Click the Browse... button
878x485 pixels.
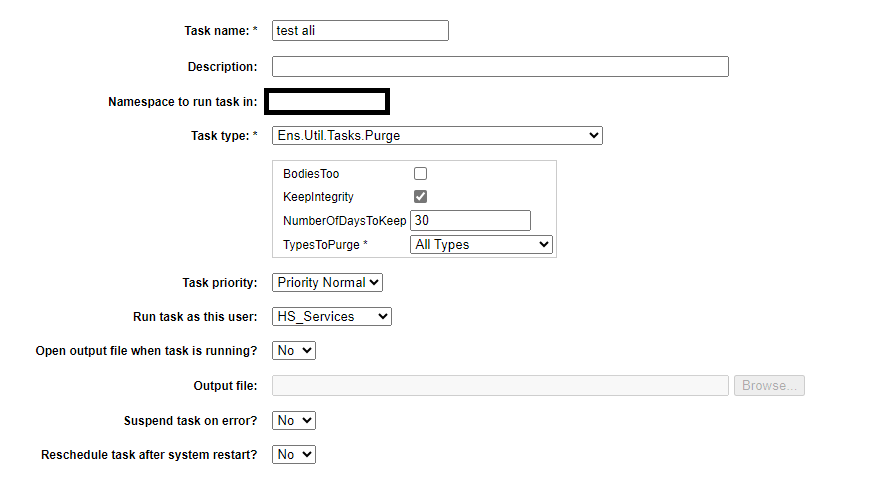click(769, 386)
